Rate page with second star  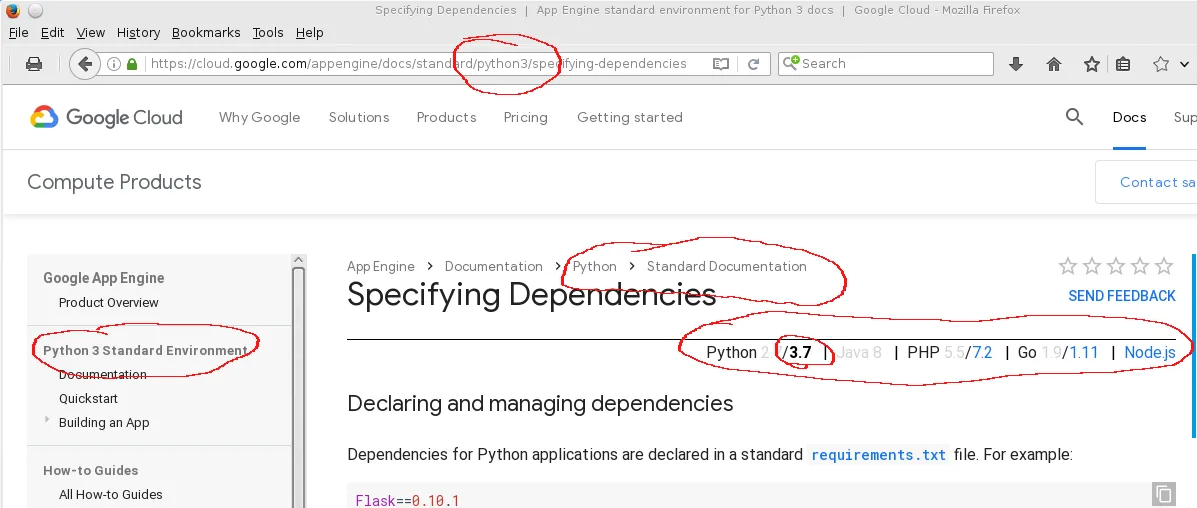1092,266
